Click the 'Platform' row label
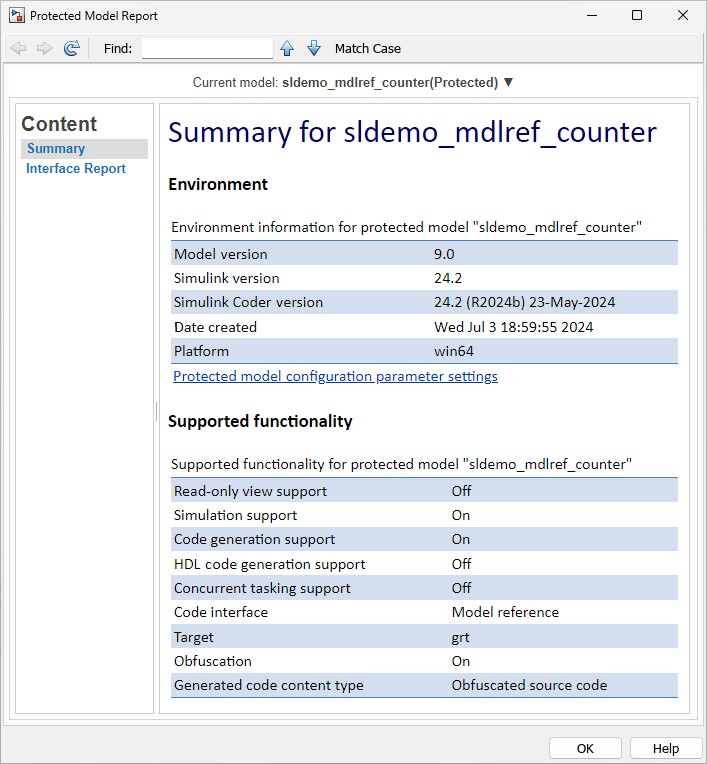Image resolution: width=707 pixels, height=764 pixels. [201, 351]
